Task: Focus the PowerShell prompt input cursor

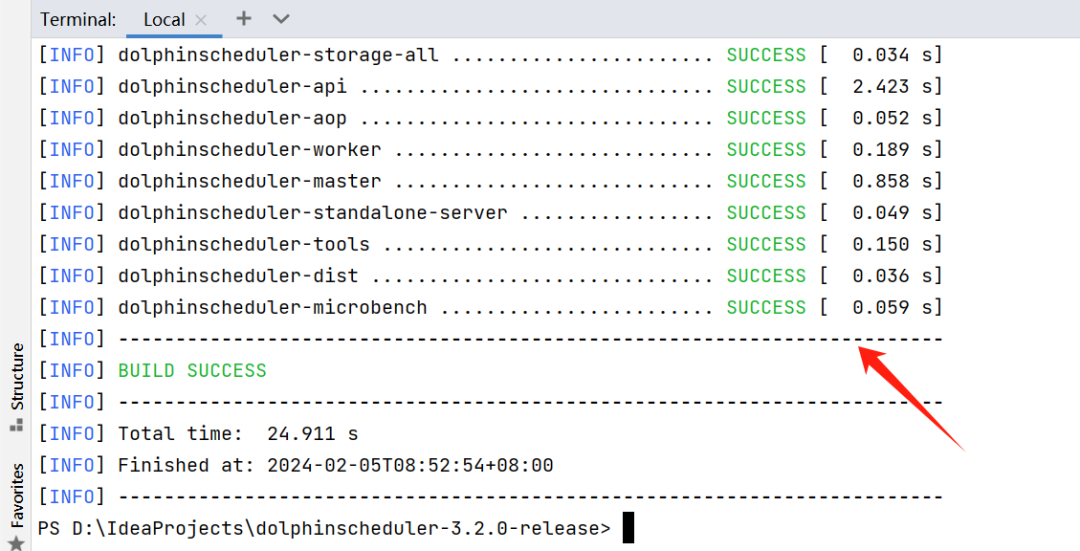Action: point(628,528)
